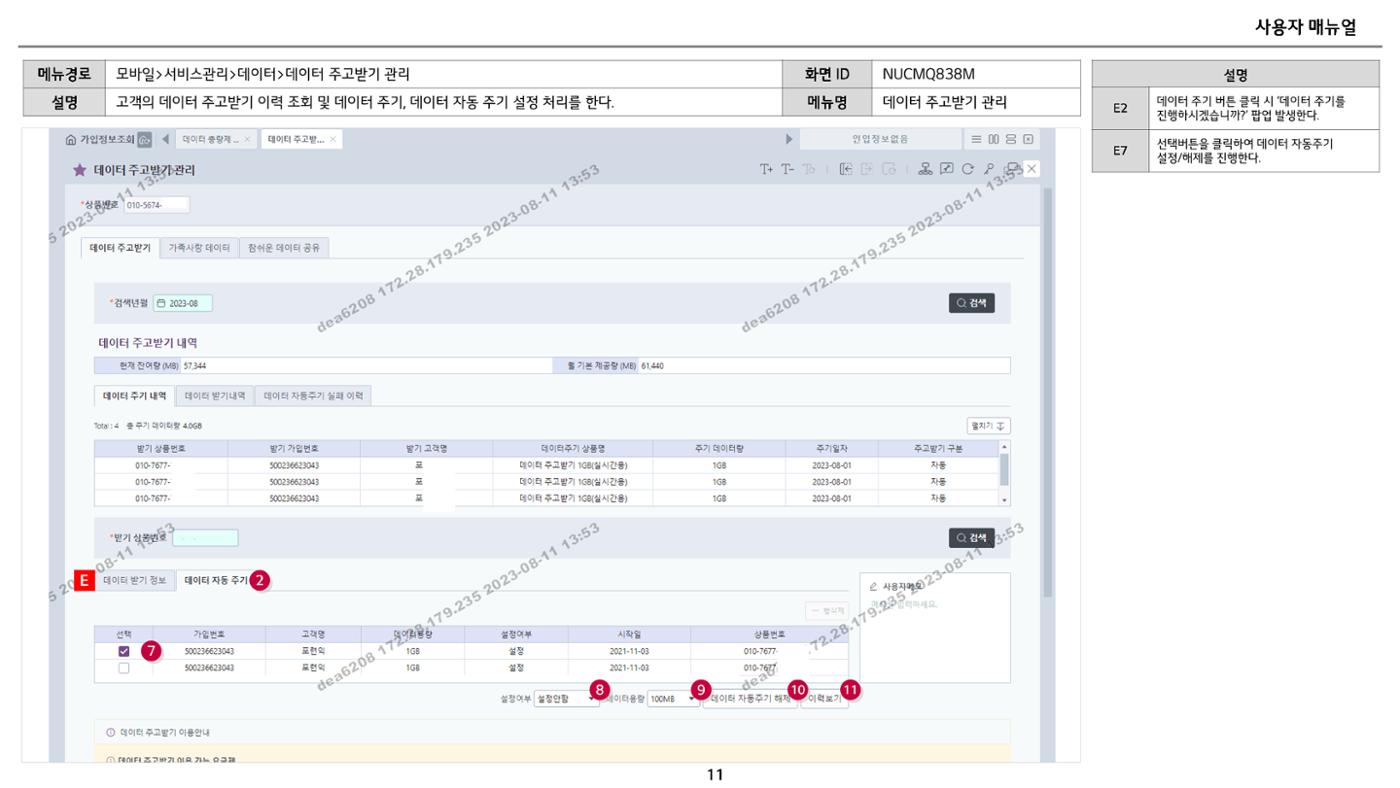Reset text size with To icon

click(x=807, y=170)
